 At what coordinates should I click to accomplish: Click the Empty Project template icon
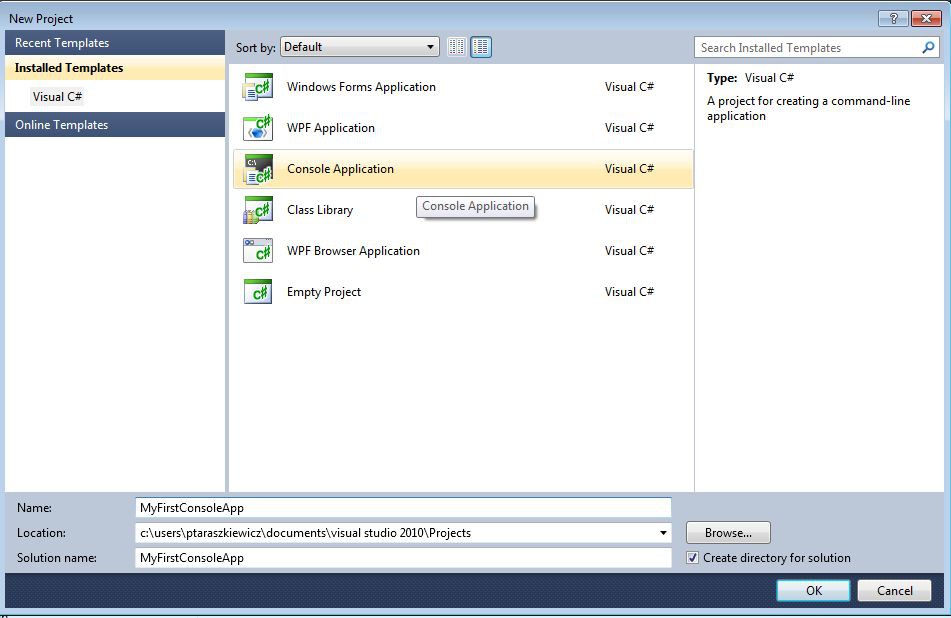(258, 292)
